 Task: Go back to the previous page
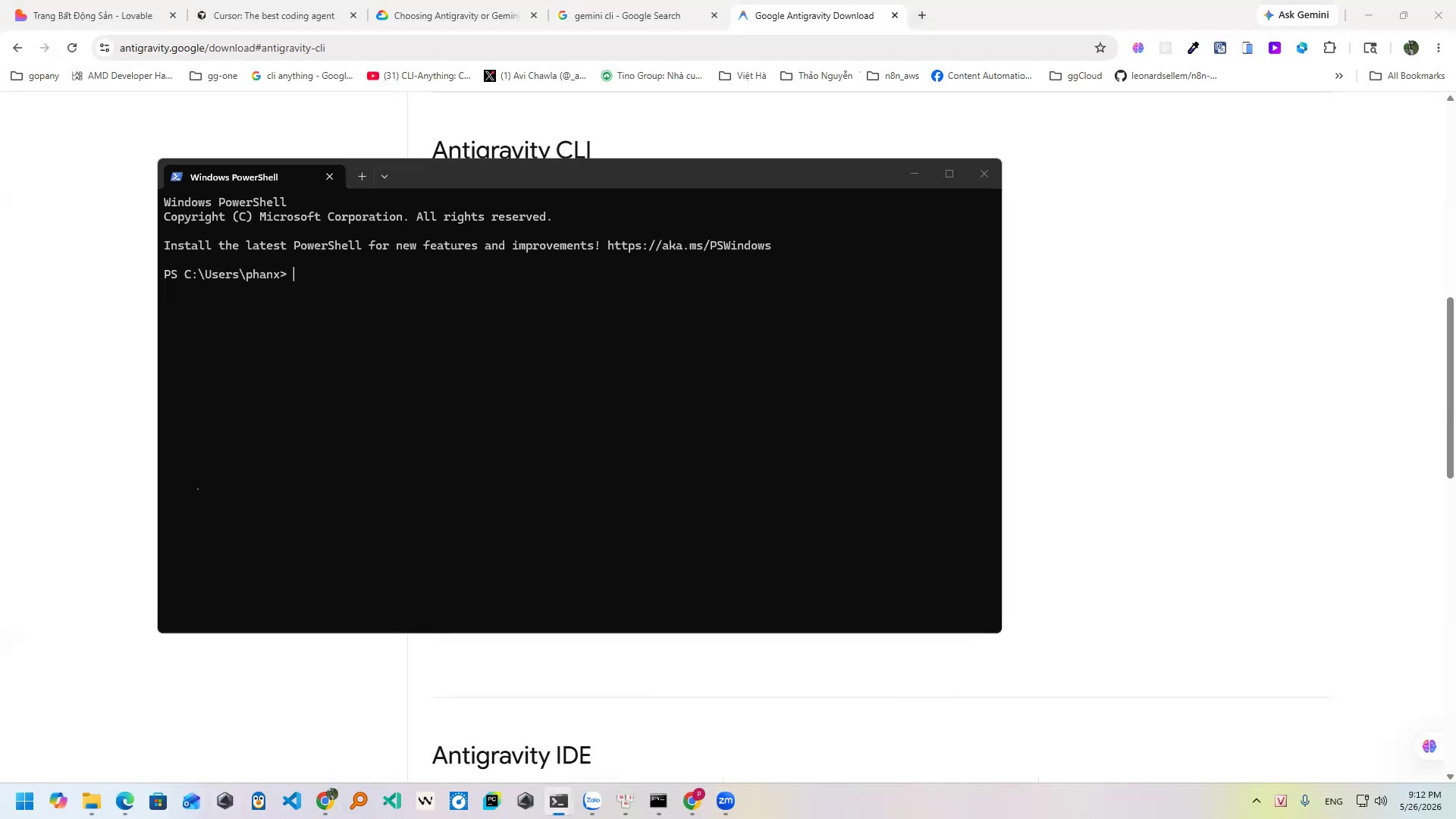click(17, 48)
